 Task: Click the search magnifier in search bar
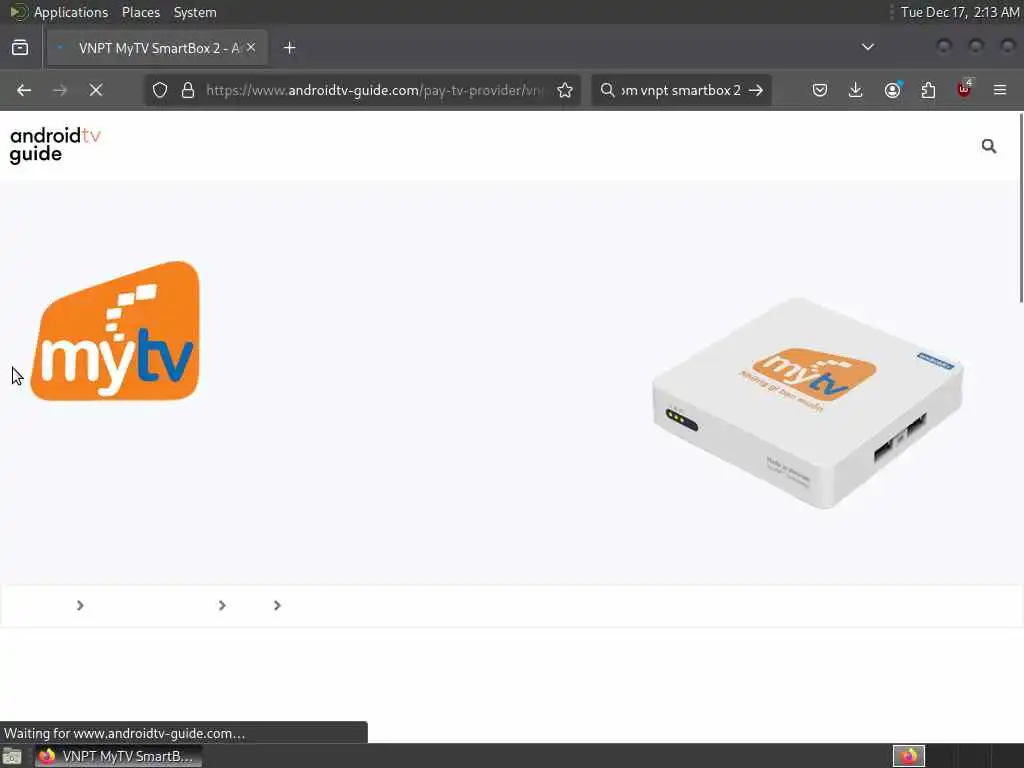607,90
